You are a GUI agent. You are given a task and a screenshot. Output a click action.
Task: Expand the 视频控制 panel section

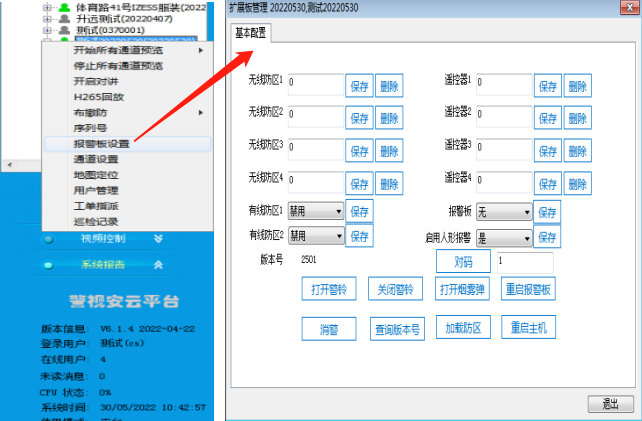pyautogui.click(x=157, y=239)
